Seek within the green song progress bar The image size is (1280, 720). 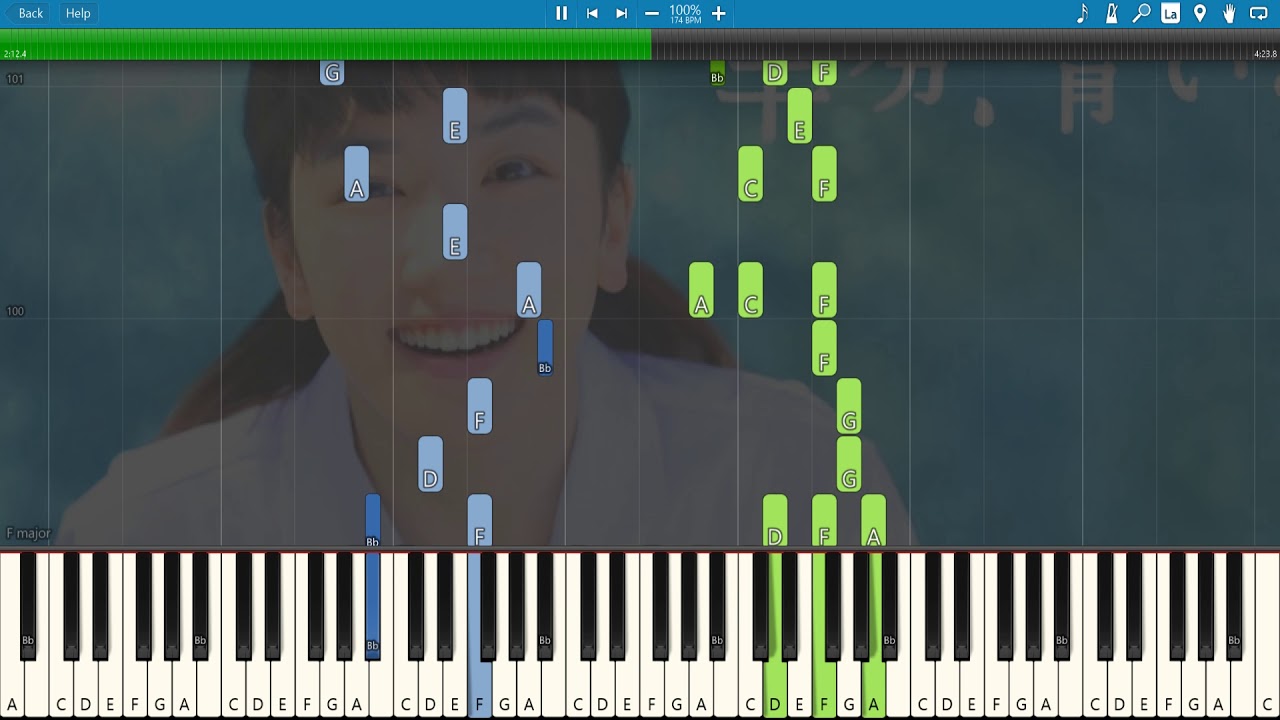tap(640, 44)
